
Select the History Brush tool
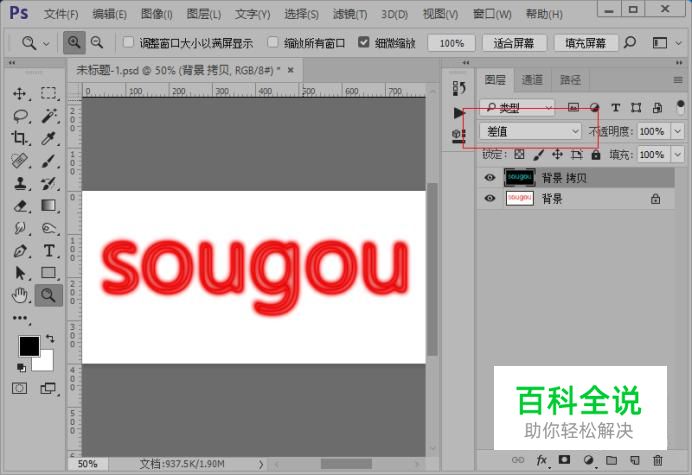point(49,183)
